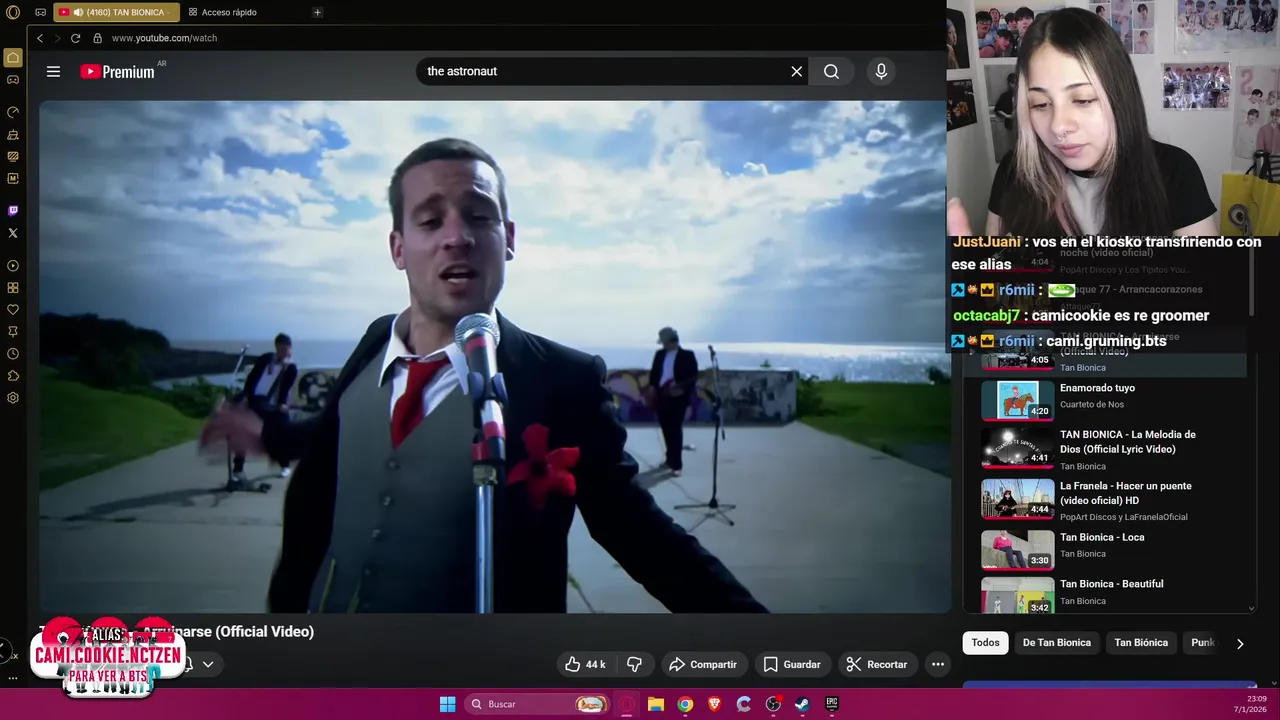Select the Punk filter chip
1280x720 pixels.
[1202, 643]
